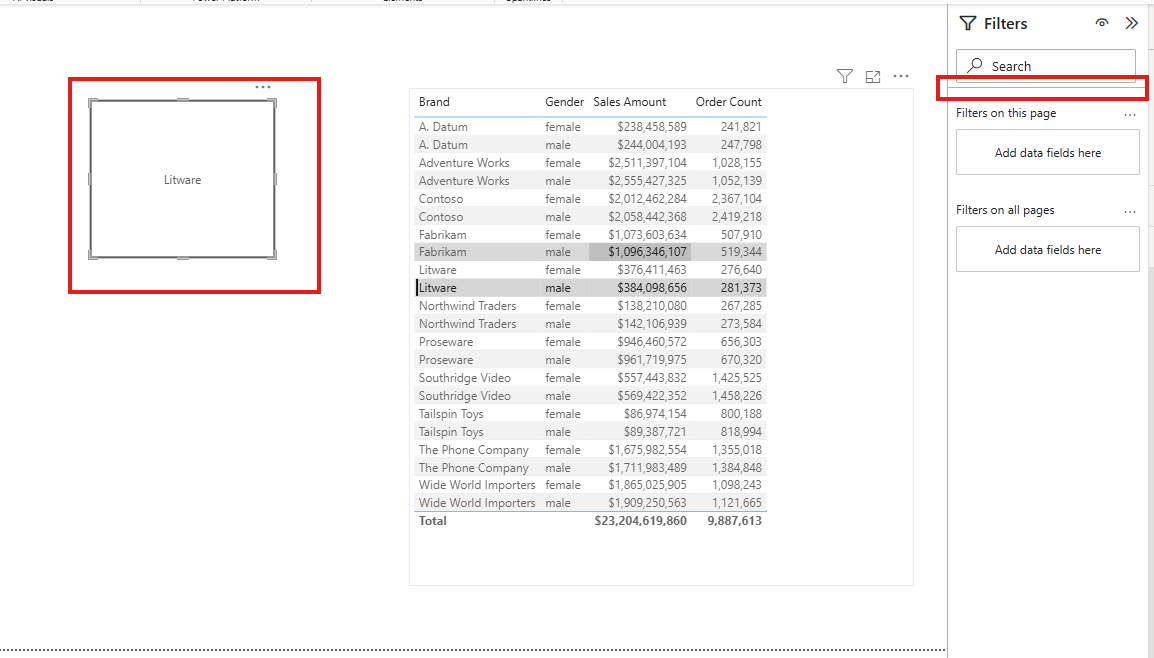The height and width of the screenshot is (658, 1154).
Task: Click the A. Datum female row's Brand cell
Action: pyautogui.click(x=443, y=127)
